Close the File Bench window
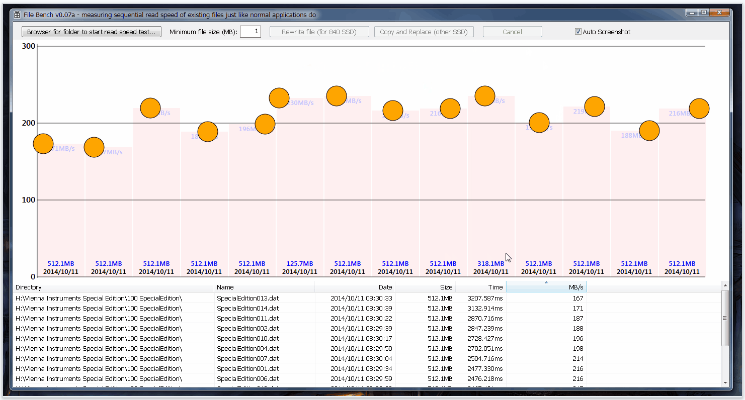The height and width of the screenshot is (400, 745). point(720,13)
